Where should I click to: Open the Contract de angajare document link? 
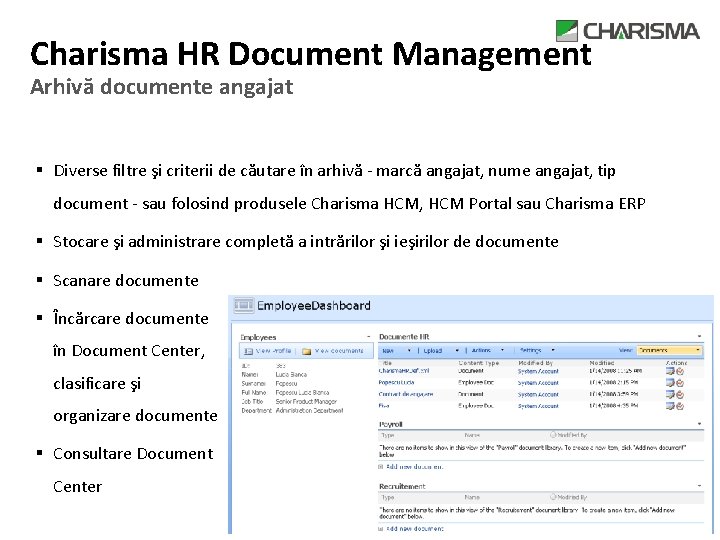(x=406, y=394)
